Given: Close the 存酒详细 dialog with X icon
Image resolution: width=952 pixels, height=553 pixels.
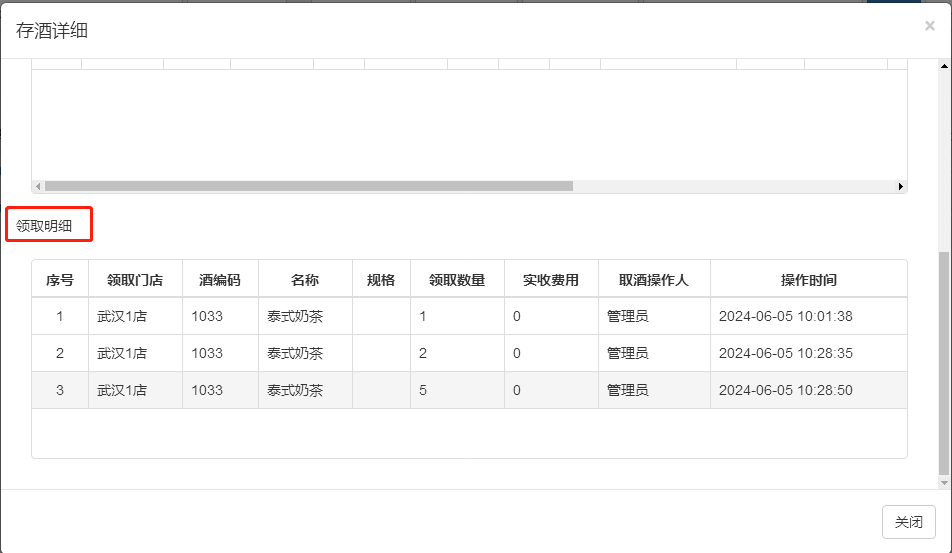Looking at the screenshot, I should coord(929,27).
